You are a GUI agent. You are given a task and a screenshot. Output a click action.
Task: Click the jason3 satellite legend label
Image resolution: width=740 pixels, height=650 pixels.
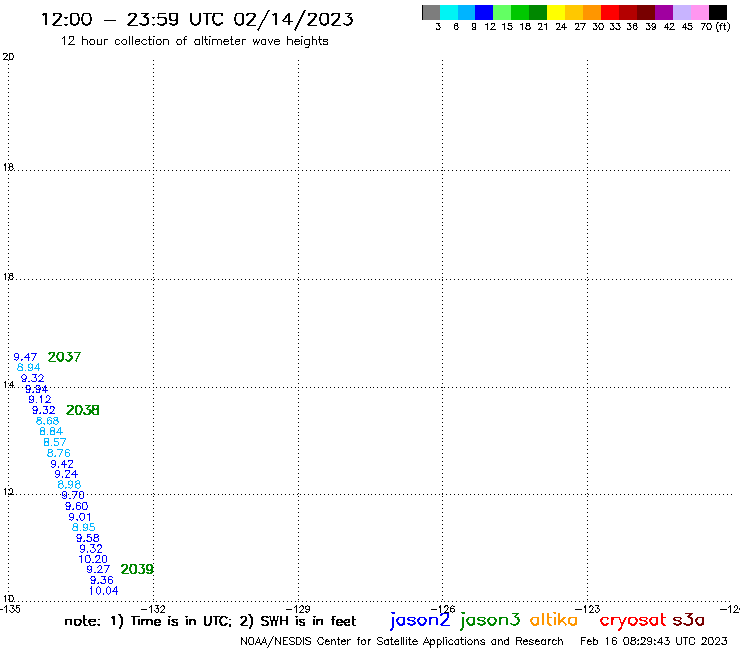point(490,620)
